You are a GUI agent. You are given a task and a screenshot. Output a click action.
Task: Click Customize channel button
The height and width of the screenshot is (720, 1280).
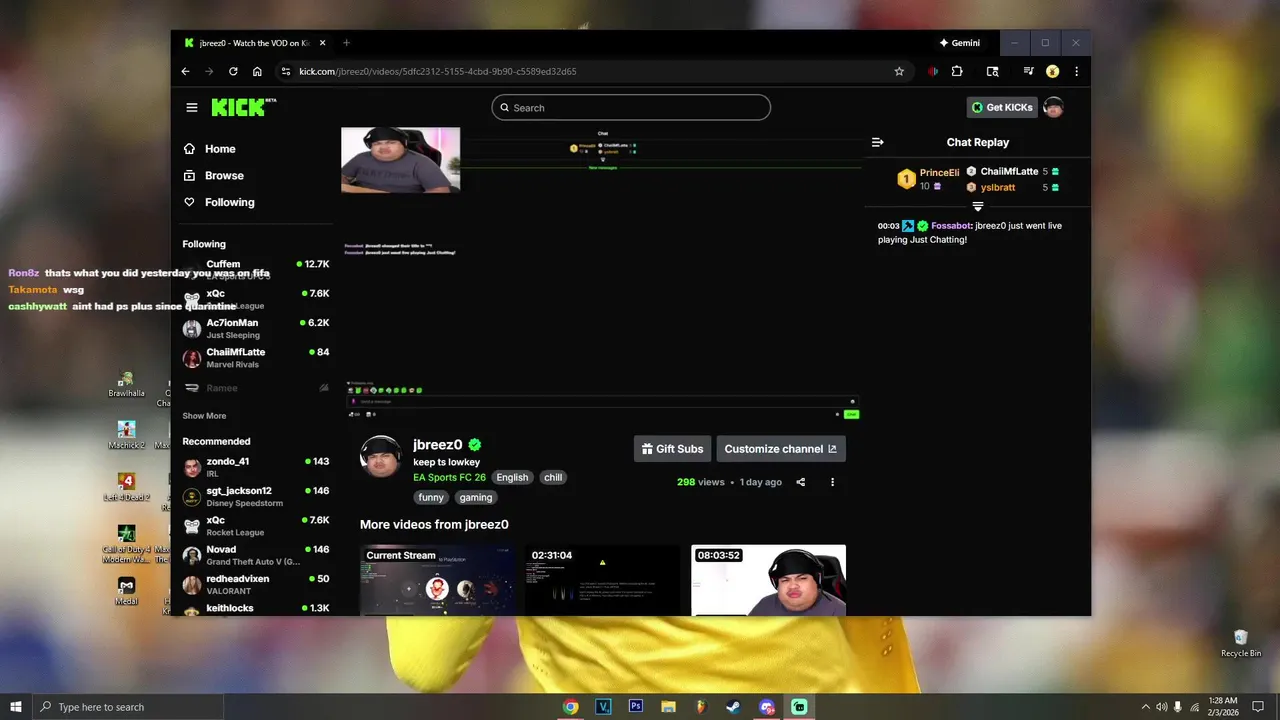781,449
